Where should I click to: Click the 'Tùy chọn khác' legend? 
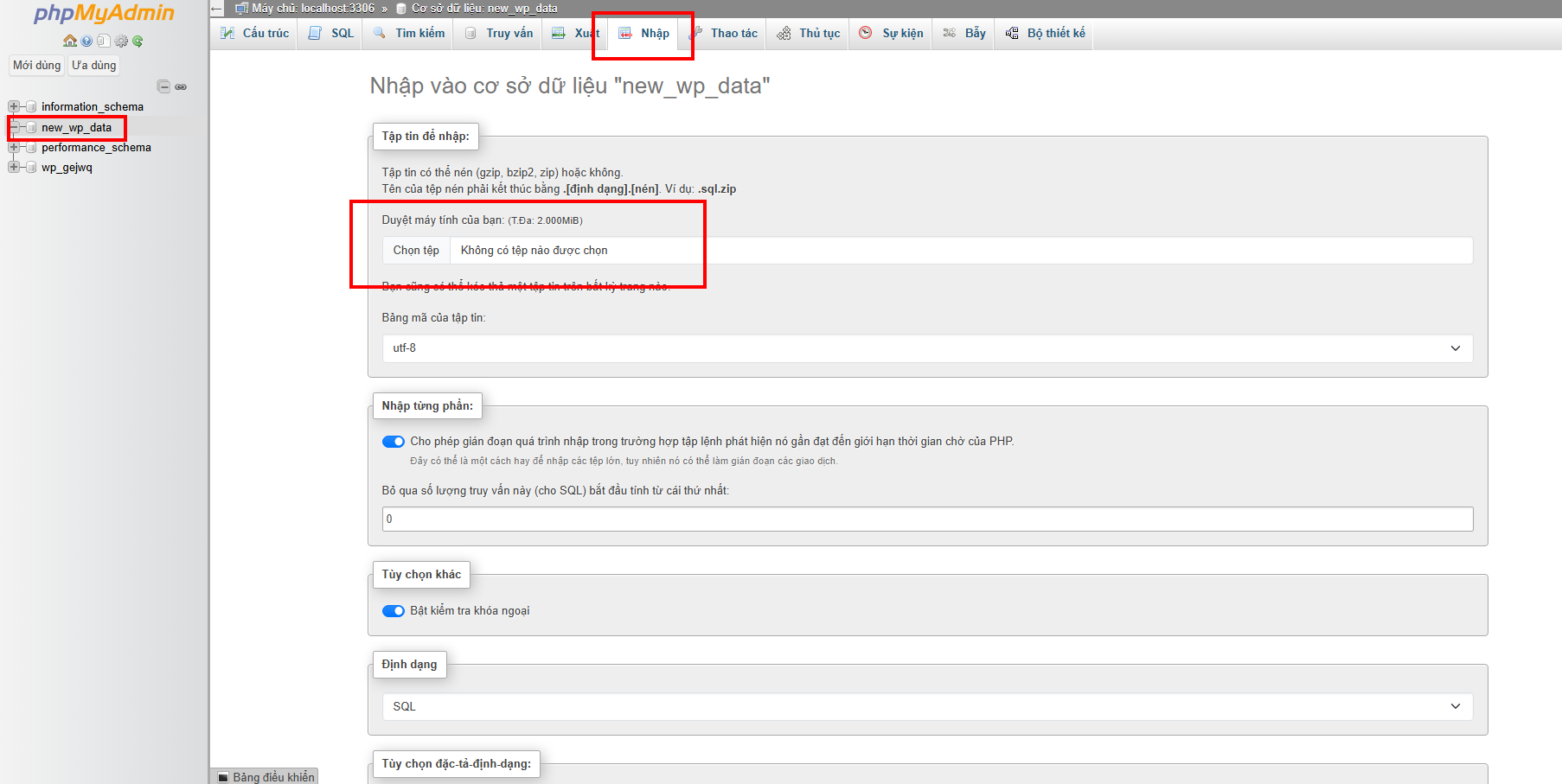[x=421, y=575]
